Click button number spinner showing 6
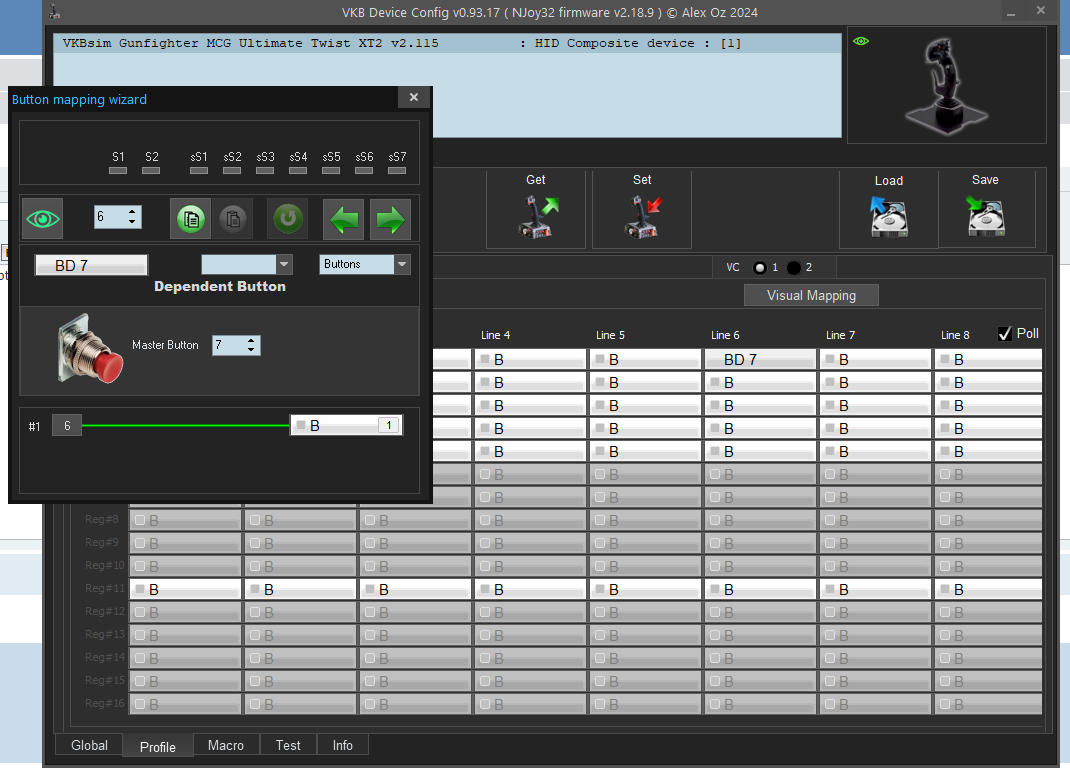Image resolution: width=1070 pixels, height=774 pixels. [x=117, y=217]
